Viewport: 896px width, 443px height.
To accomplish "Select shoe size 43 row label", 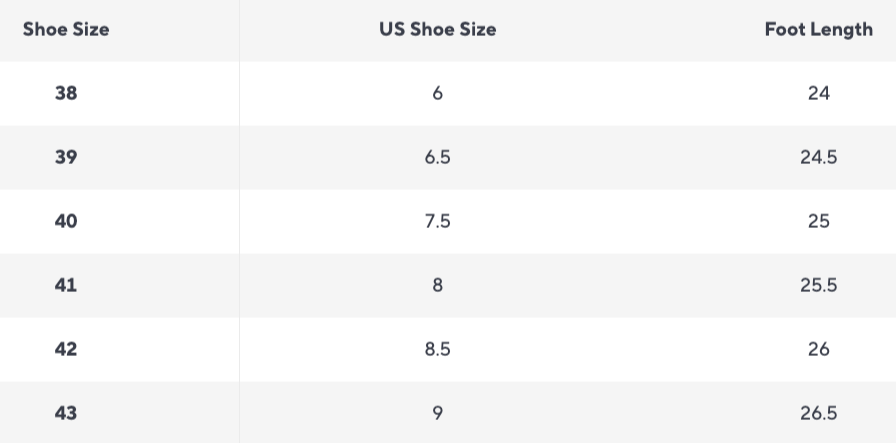I will coord(66,413).
